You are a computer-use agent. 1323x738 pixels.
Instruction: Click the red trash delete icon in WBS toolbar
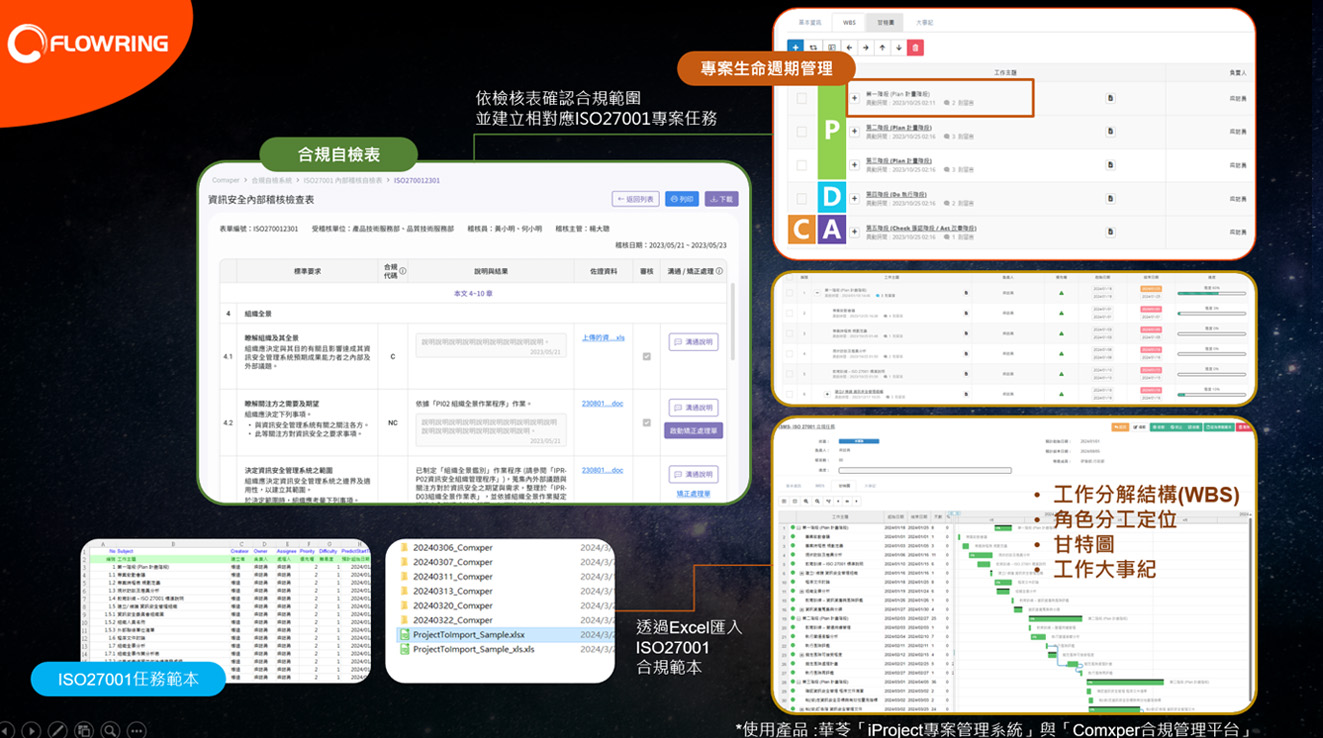916,47
